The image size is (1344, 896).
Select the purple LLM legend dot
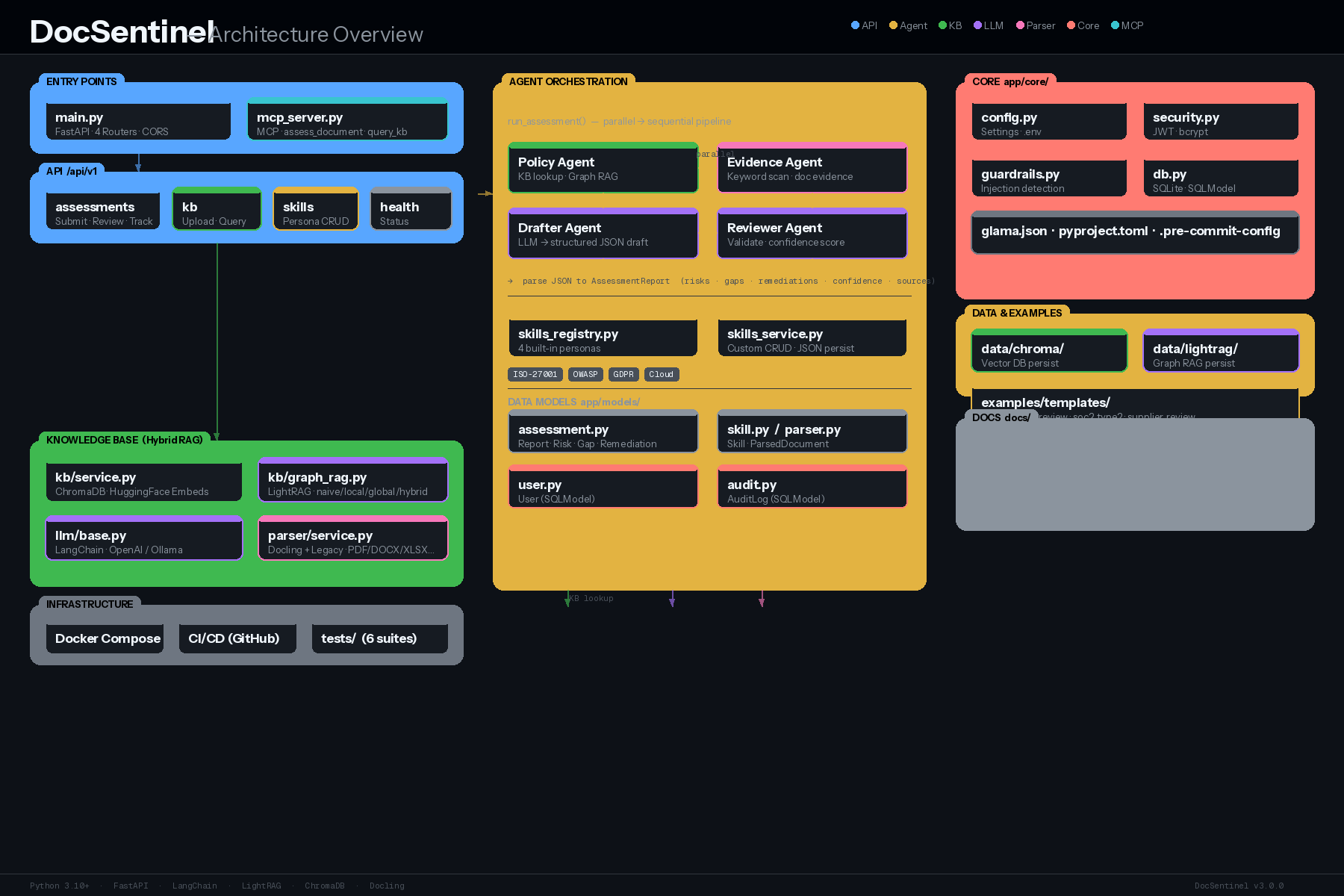click(x=978, y=25)
